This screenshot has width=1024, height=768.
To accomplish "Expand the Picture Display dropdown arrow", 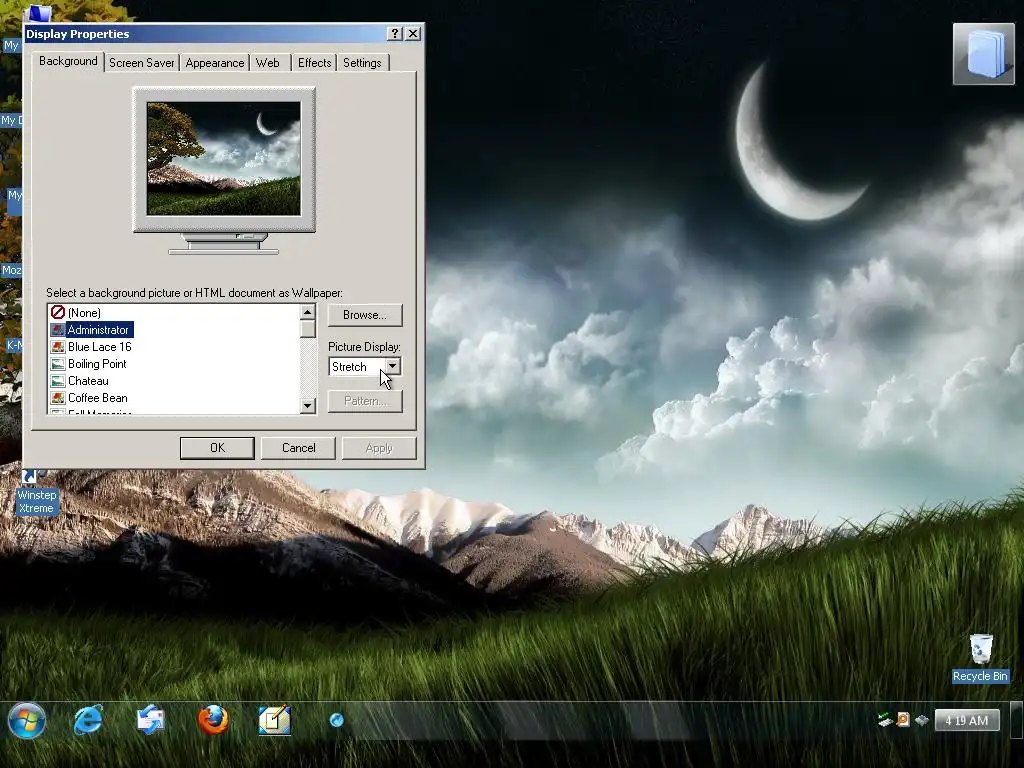I will [x=392, y=366].
